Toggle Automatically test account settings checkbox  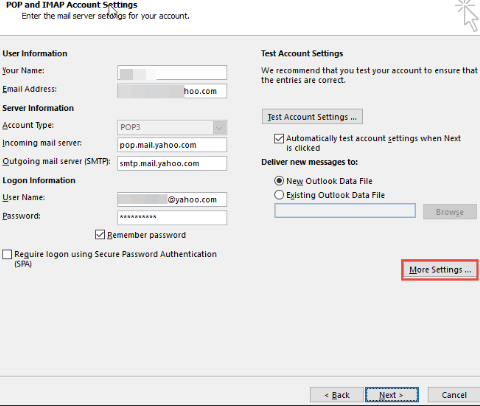click(279, 138)
